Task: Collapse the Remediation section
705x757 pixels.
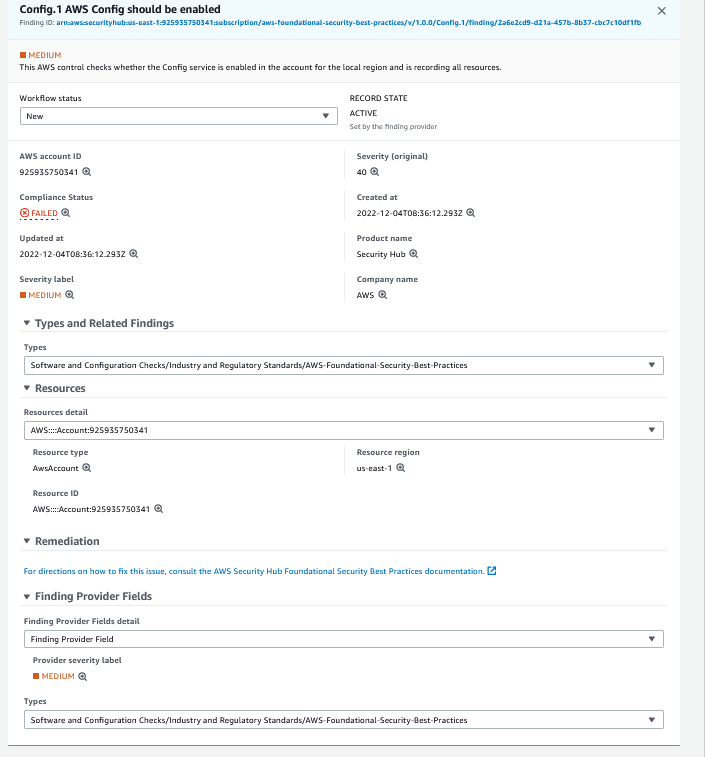Action: (x=27, y=541)
